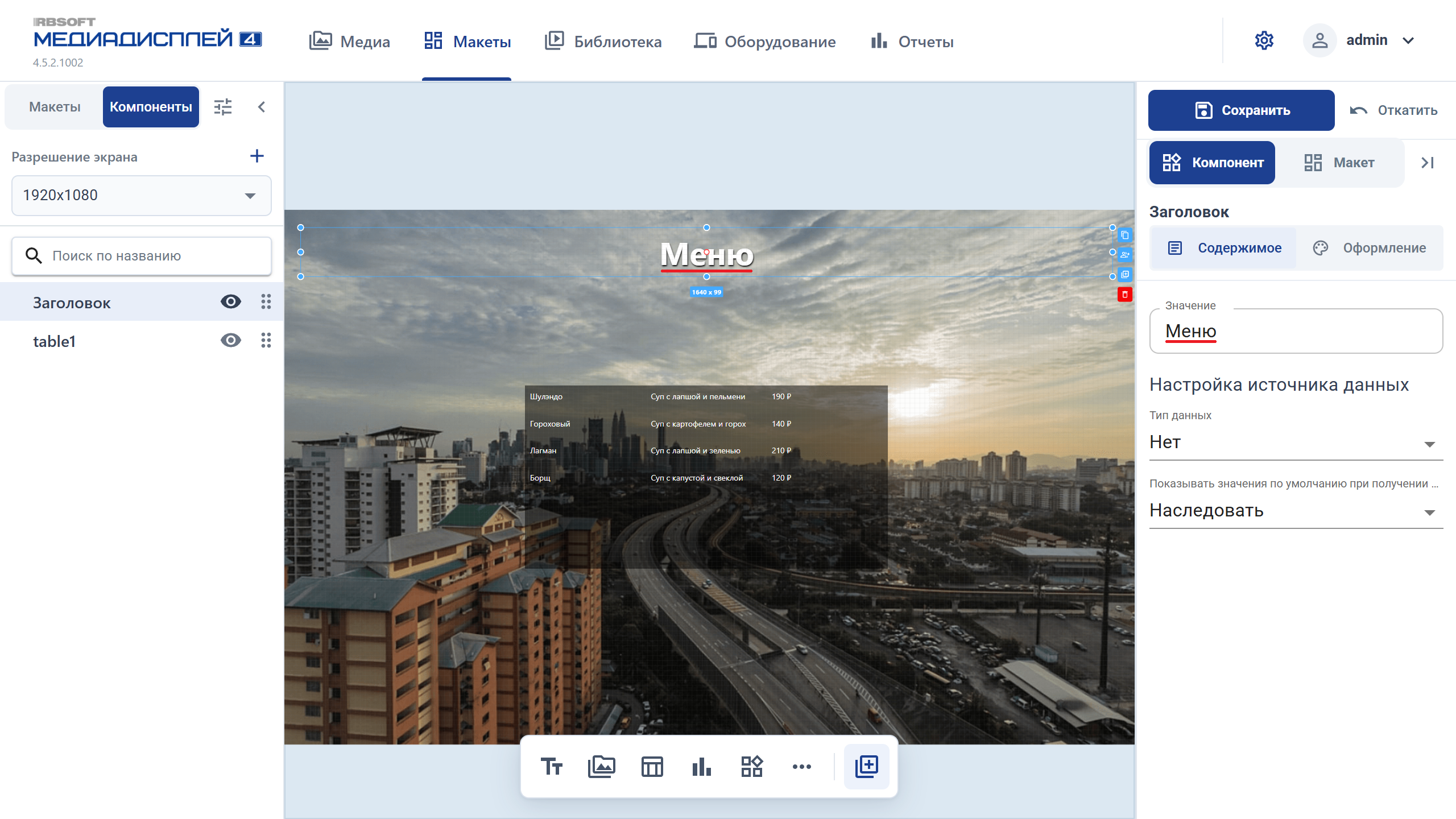Add a new screen resolution with plus icon
The height and width of the screenshot is (819, 1456).
(257, 156)
